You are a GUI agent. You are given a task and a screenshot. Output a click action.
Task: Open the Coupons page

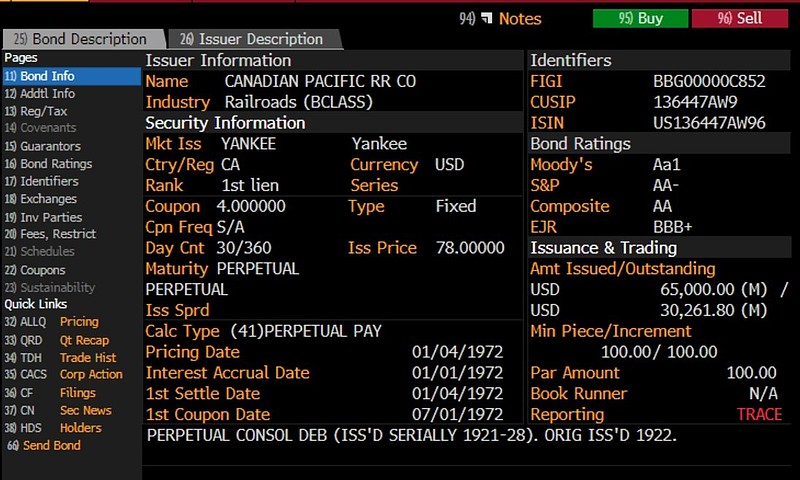35,269
